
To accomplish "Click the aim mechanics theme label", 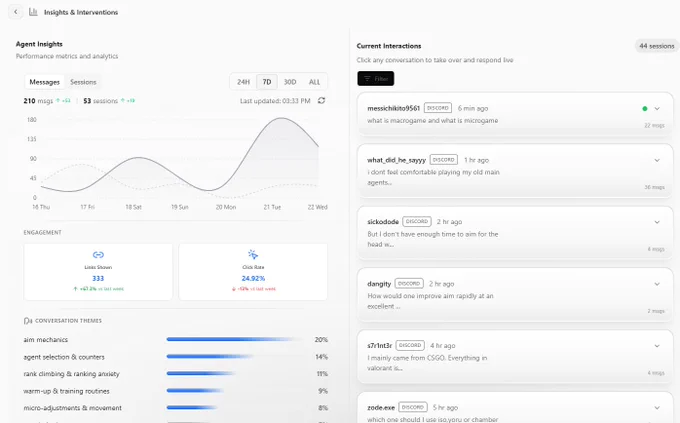I will (46, 340).
